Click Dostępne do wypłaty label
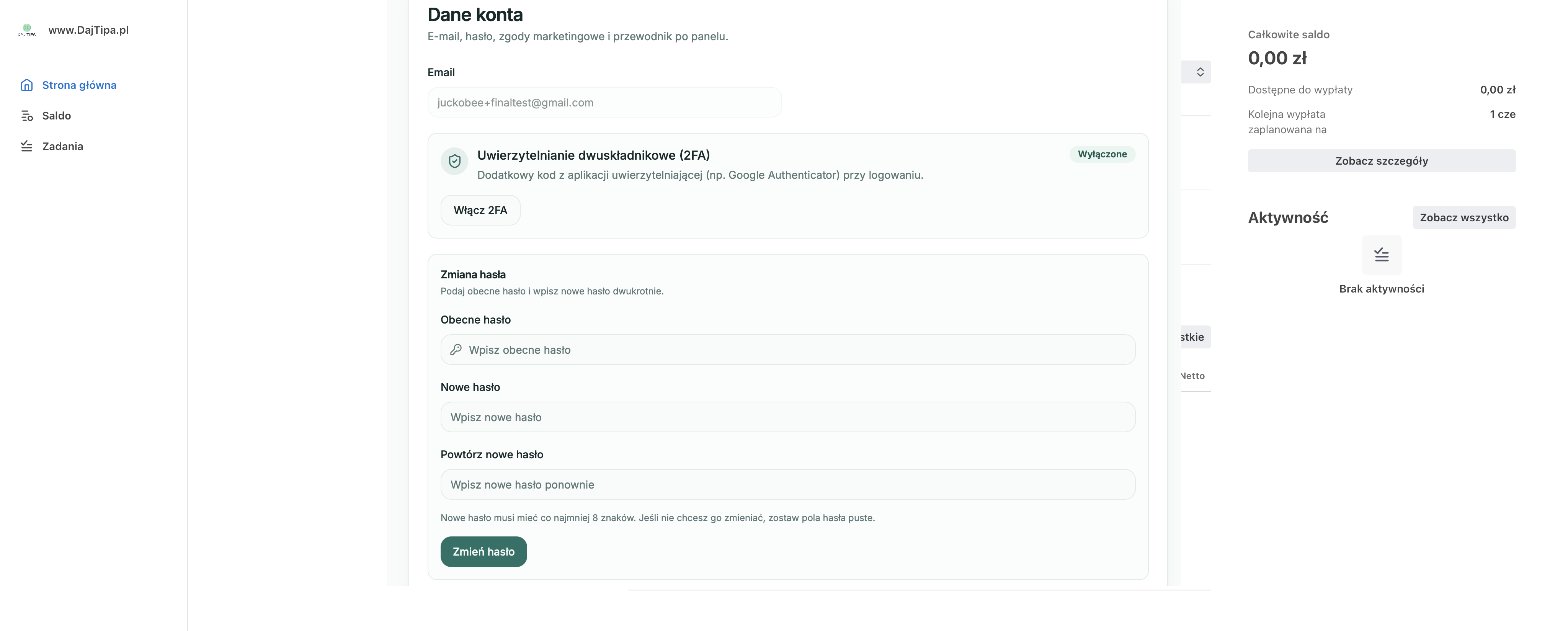1568x631 pixels. pos(1300,90)
